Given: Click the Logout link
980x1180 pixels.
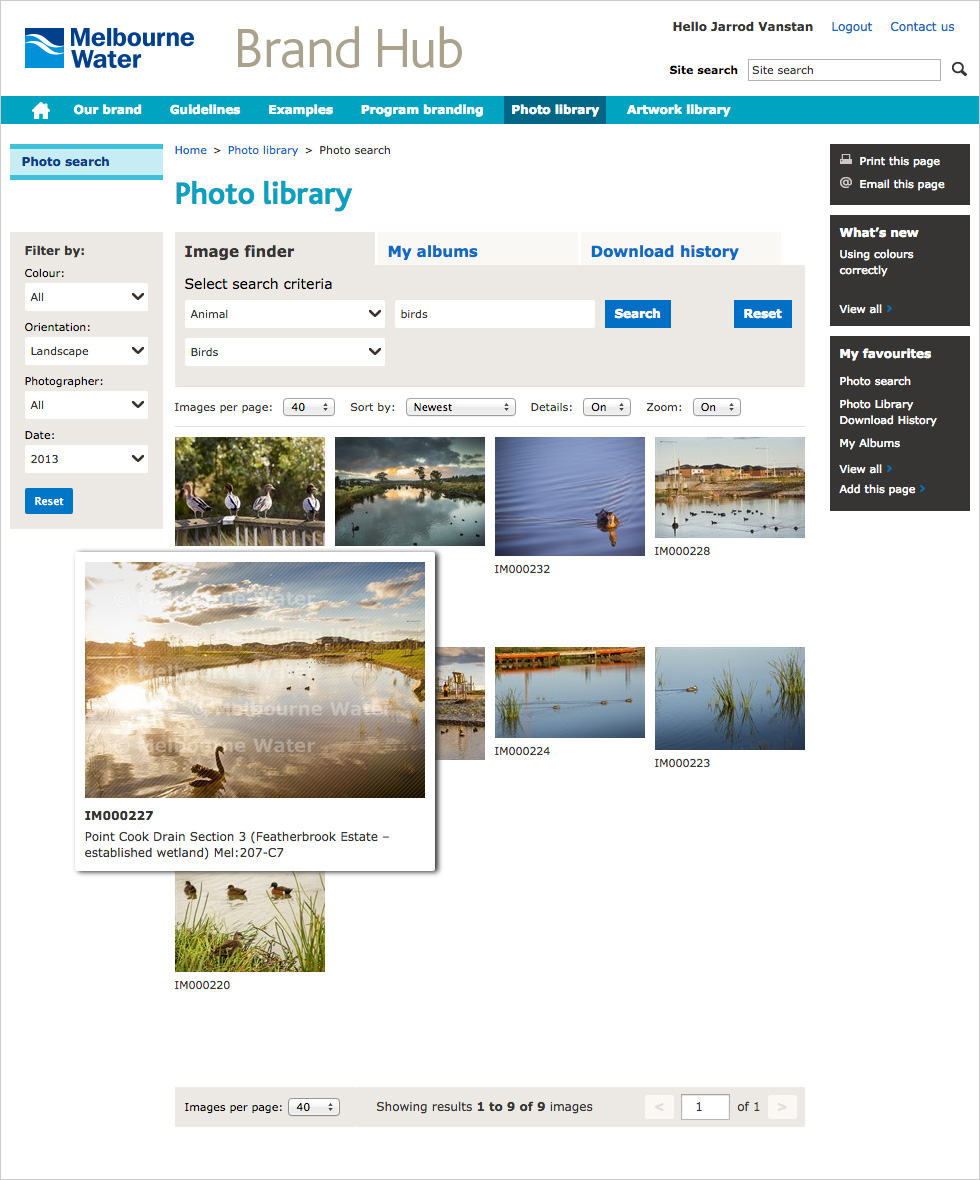Looking at the screenshot, I should pyautogui.click(x=851, y=27).
